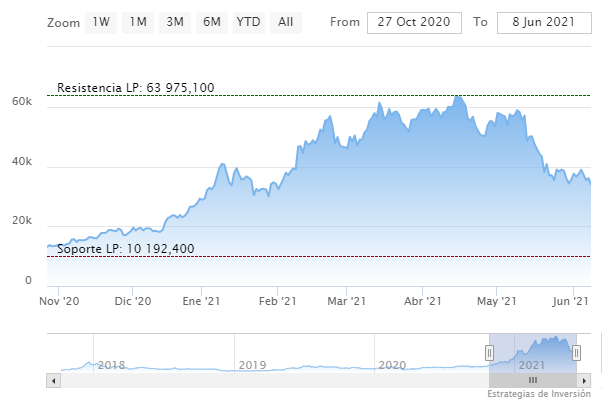Click the price peak near Abr '21
602x405 pixels.
pyautogui.click(x=458, y=97)
